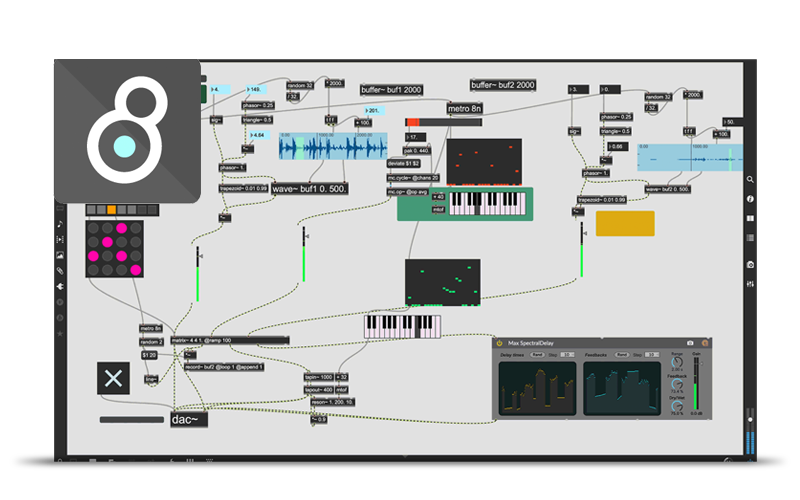Viewport: 800px width, 500px height.
Task: Select the wave~ buf1 0. 500. object
Action: pos(310,189)
